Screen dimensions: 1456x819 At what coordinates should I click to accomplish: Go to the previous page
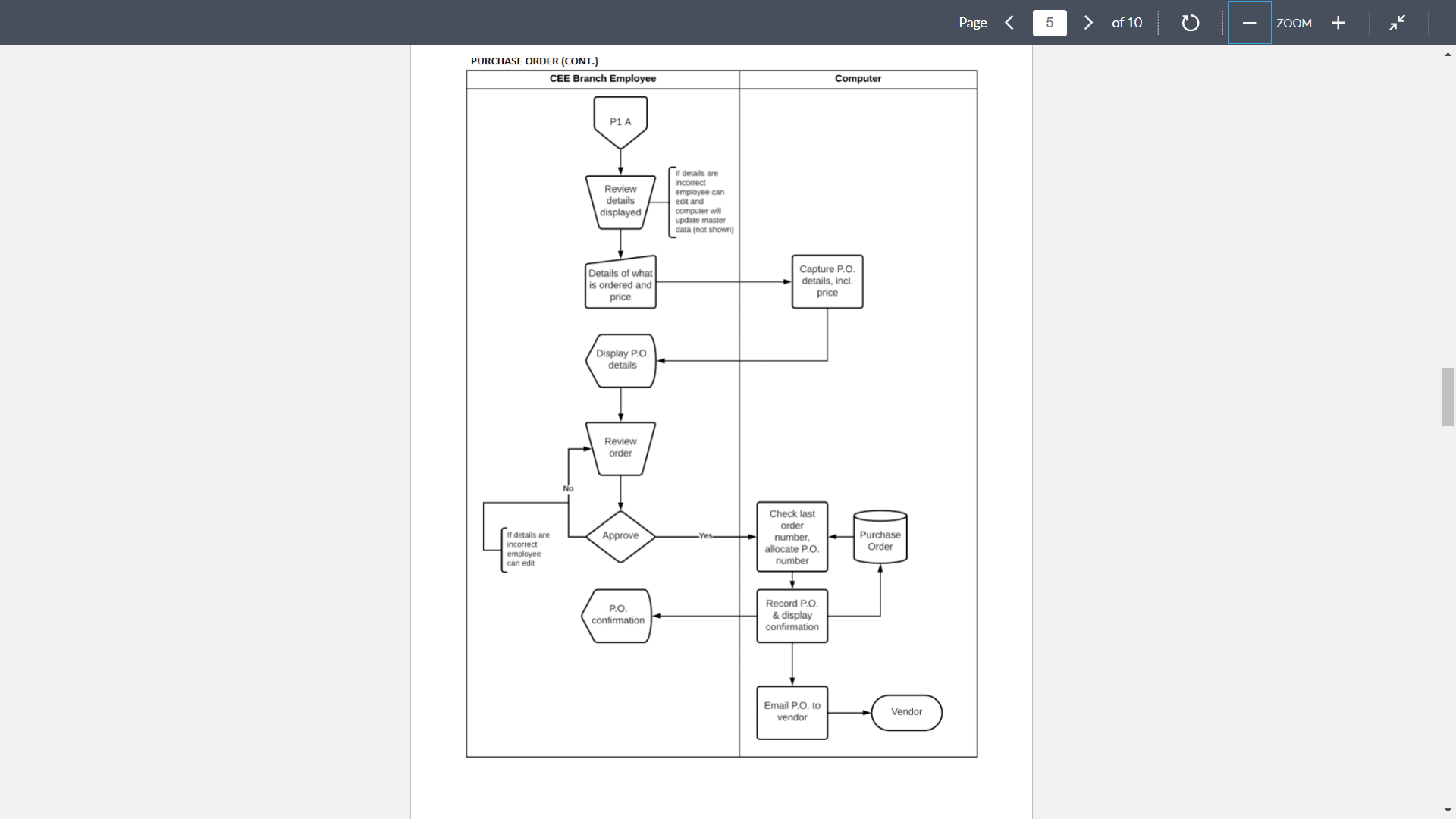1009,23
